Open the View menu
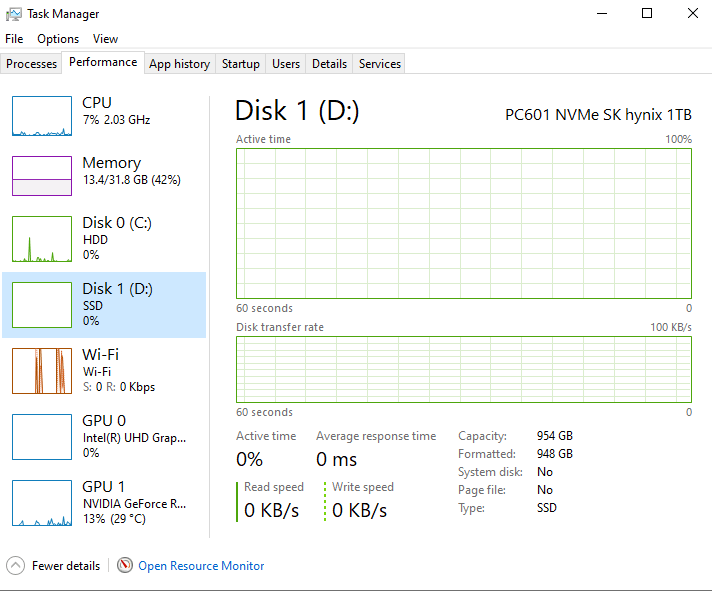This screenshot has height=591, width=712. click(105, 39)
